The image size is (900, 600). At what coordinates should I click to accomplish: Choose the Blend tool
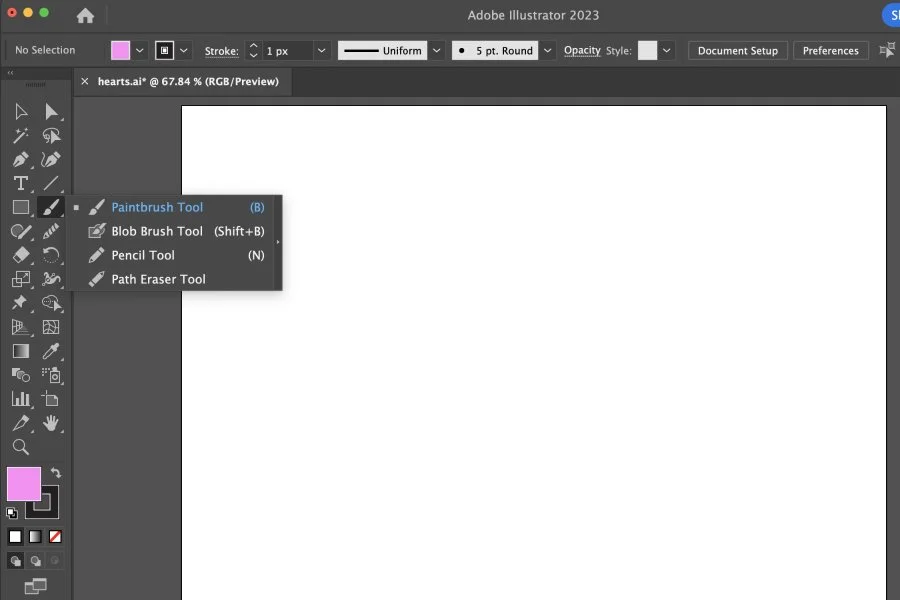[21, 375]
